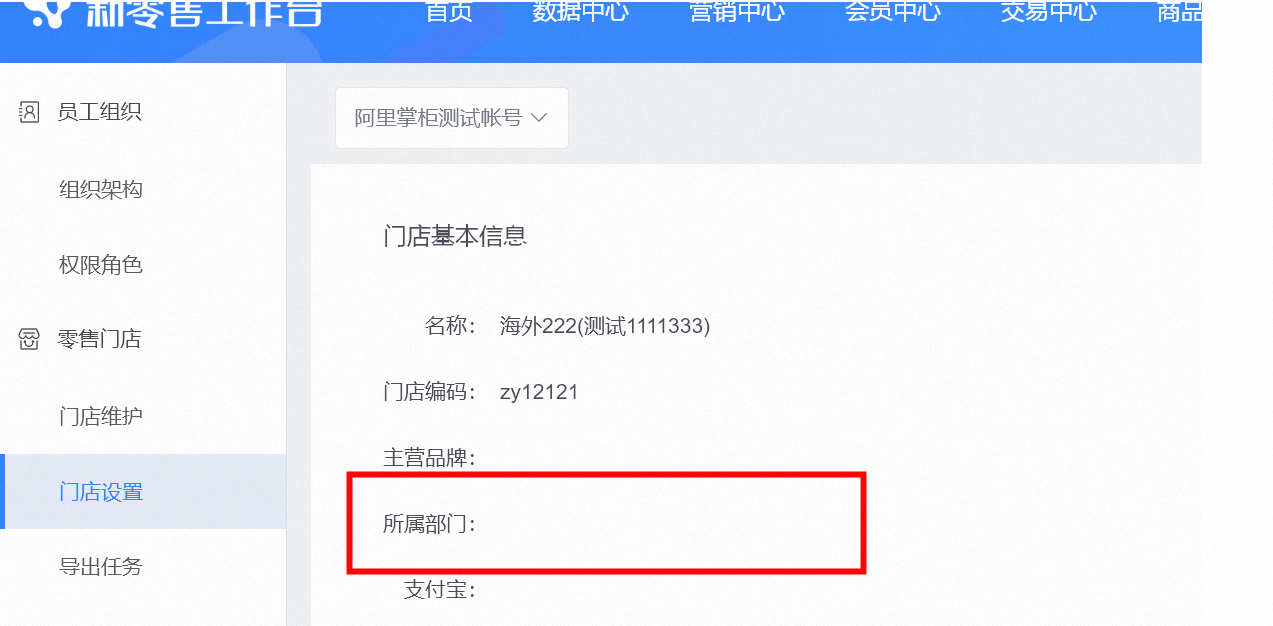Click the 新零售工作台 logo icon
The height and width of the screenshot is (626, 1273).
(50, 11)
